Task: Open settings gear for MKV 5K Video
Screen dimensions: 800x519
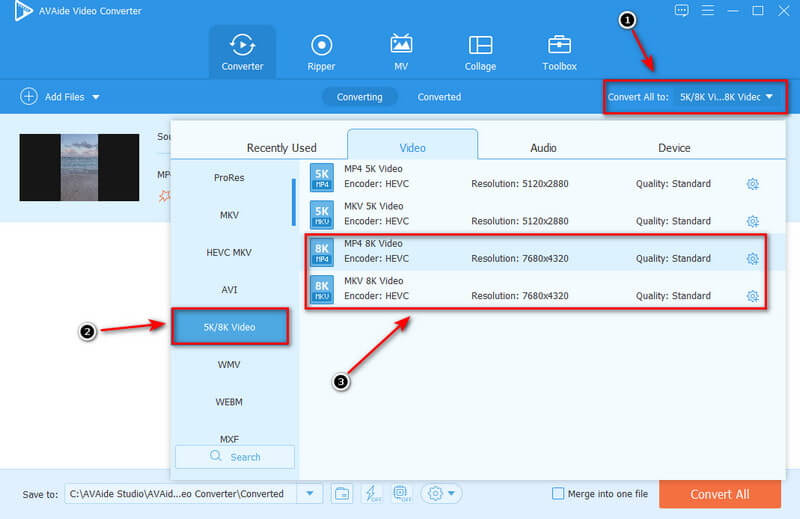Action: point(753,221)
